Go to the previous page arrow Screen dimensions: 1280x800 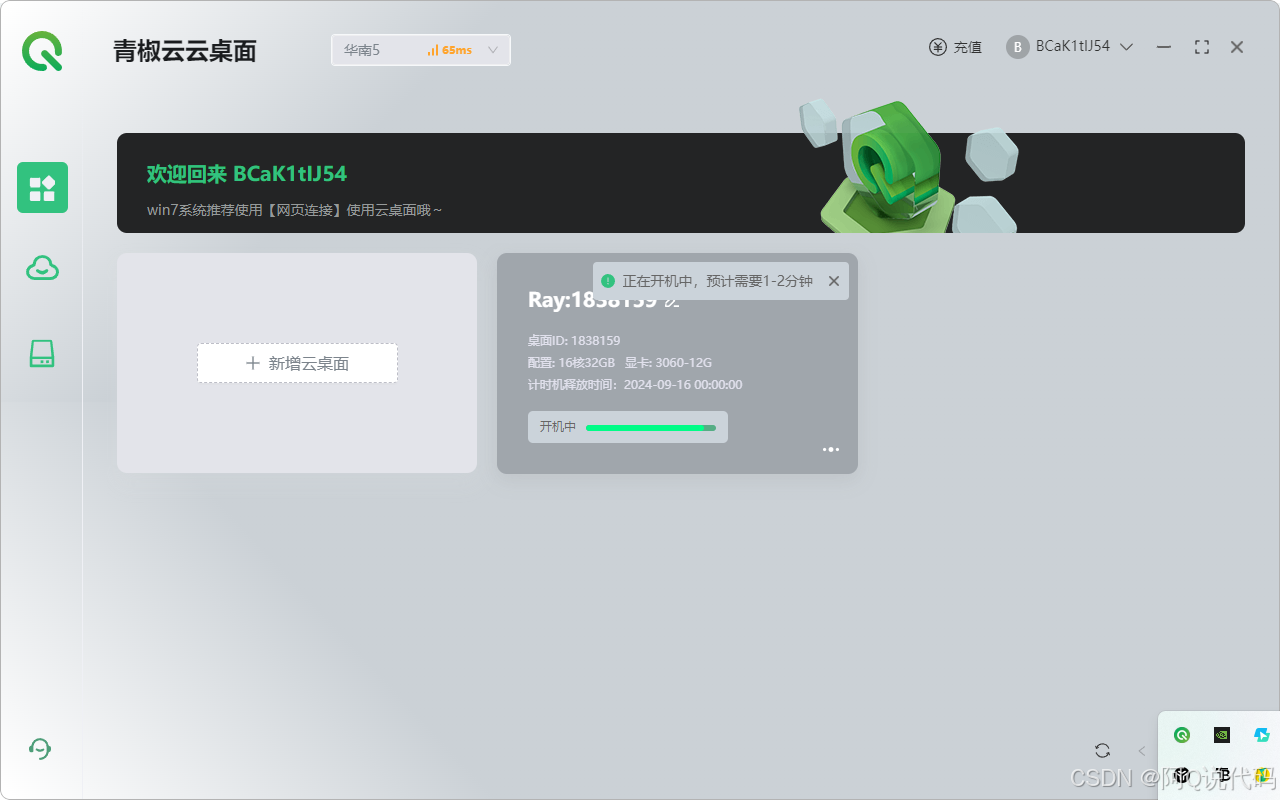point(1141,750)
